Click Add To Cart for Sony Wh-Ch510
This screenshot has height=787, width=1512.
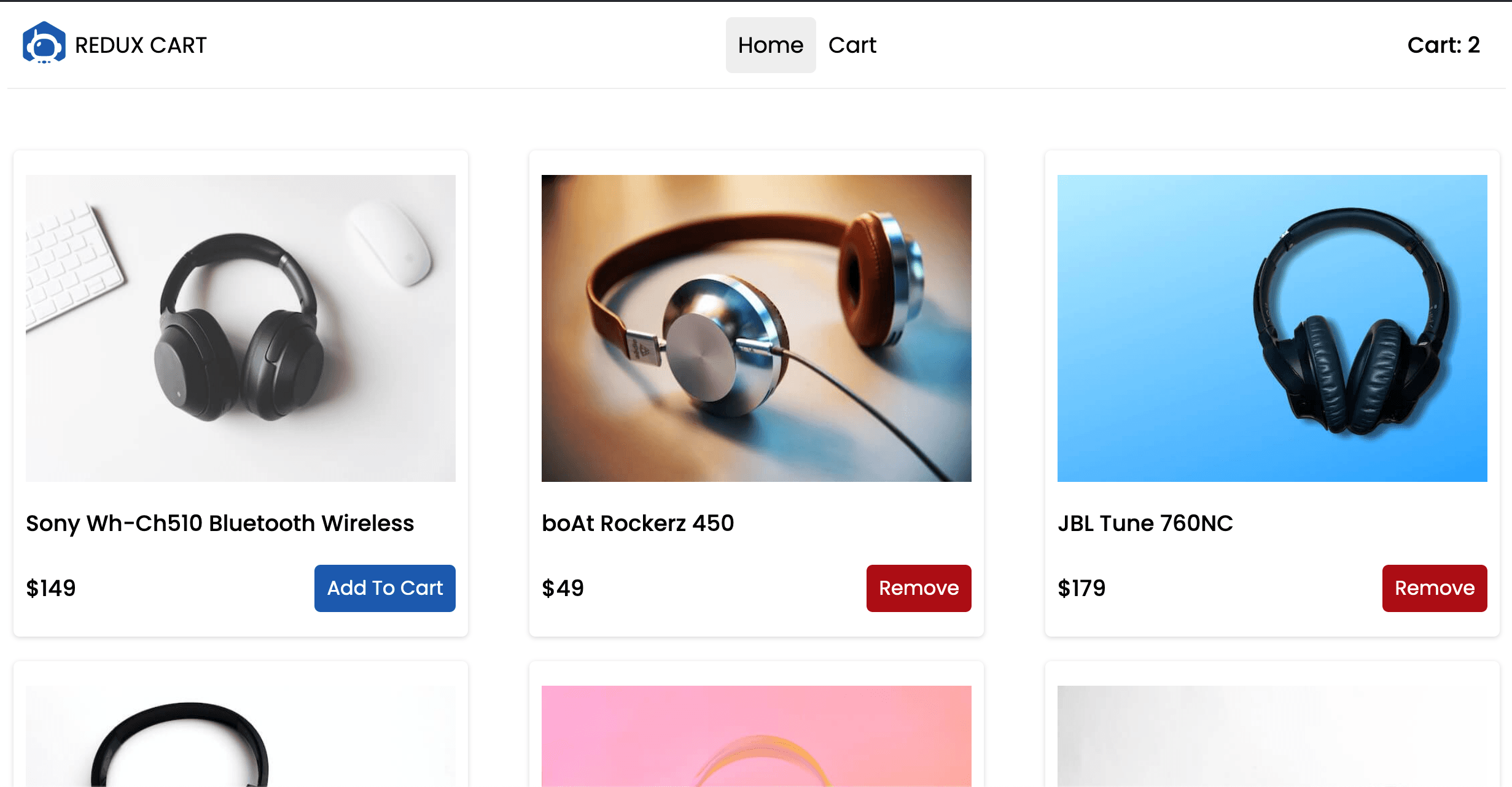385,588
